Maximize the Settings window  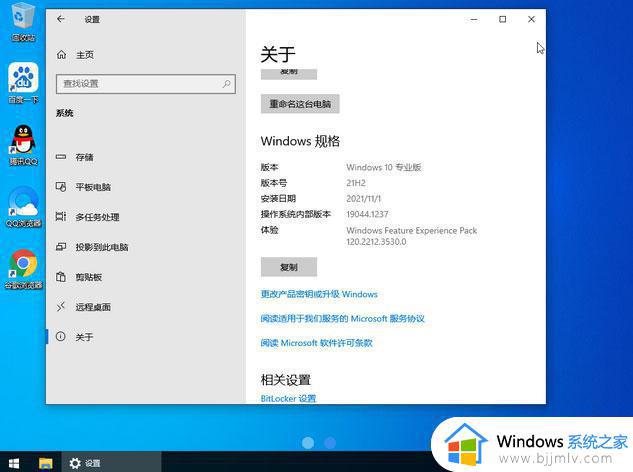pos(503,19)
